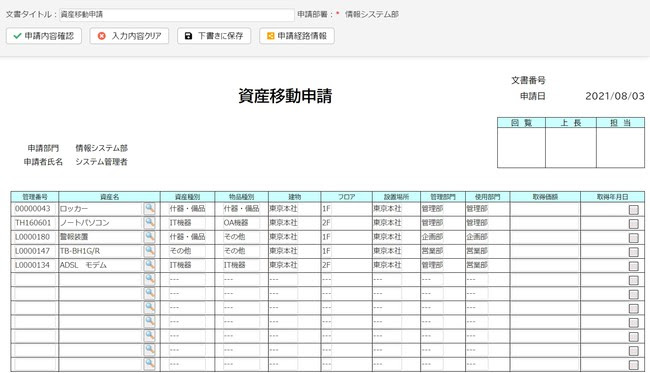Image resolution: width=650 pixels, height=373 pixels.
Task: Open asset search for ADSL モデム row
Action: coord(150,265)
